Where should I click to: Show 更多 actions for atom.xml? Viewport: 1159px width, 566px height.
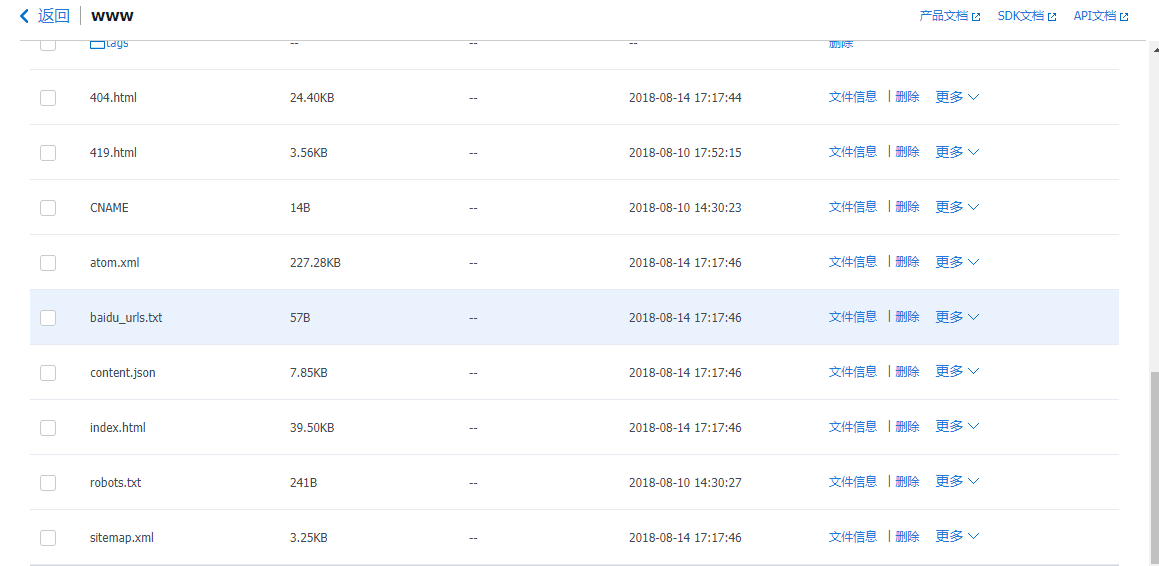(957, 262)
